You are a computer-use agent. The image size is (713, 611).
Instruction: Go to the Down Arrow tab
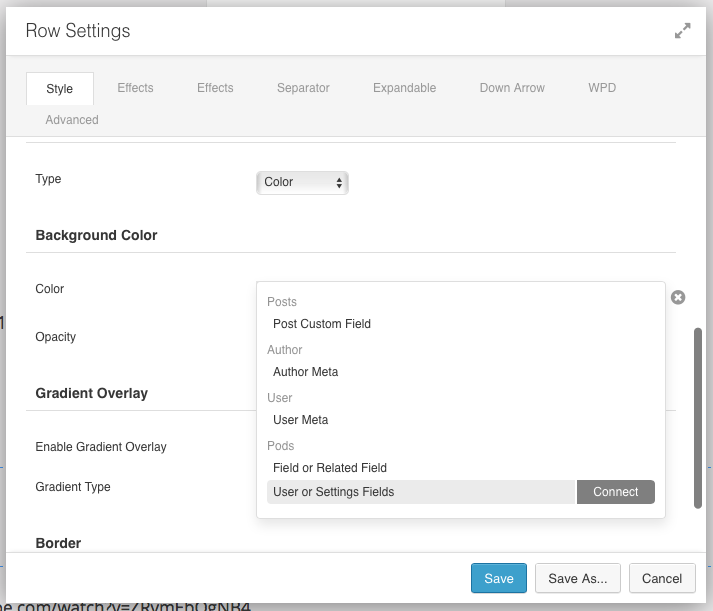512,88
